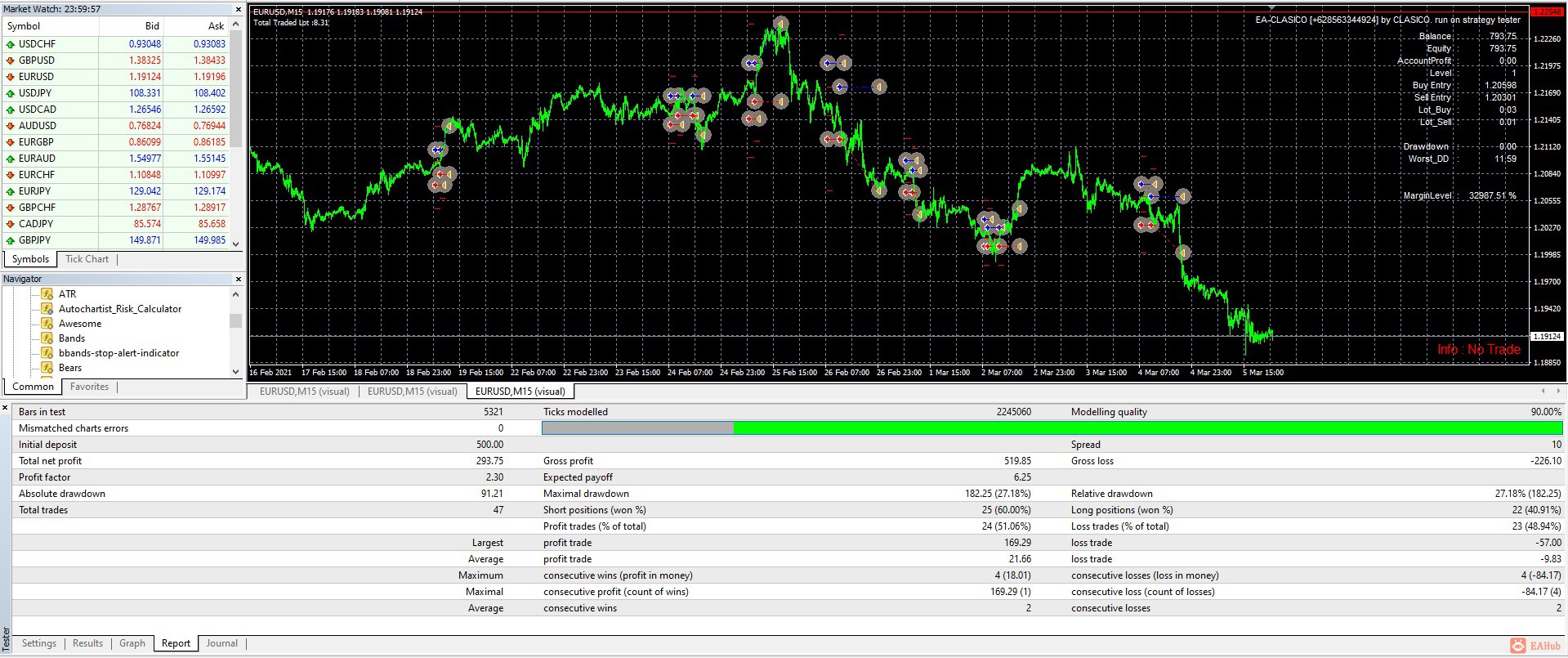Click Navigator scroll-down arrow

coord(236,371)
